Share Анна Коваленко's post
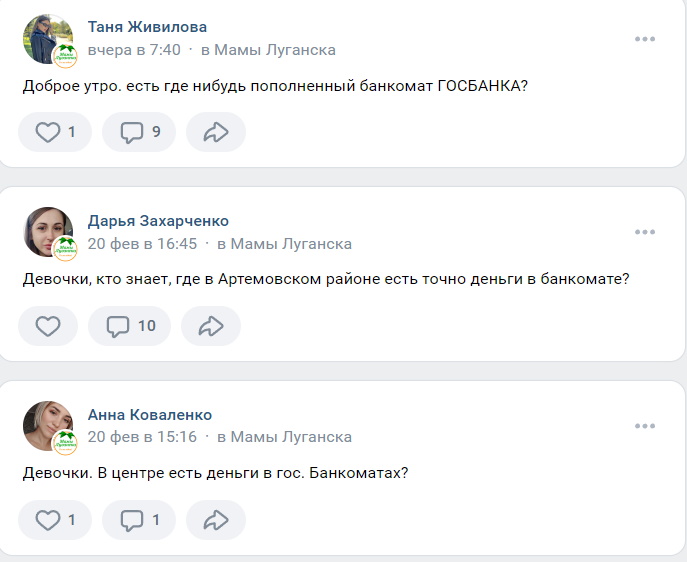The height and width of the screenshot is (562, 687). click(x=215, y=519)
